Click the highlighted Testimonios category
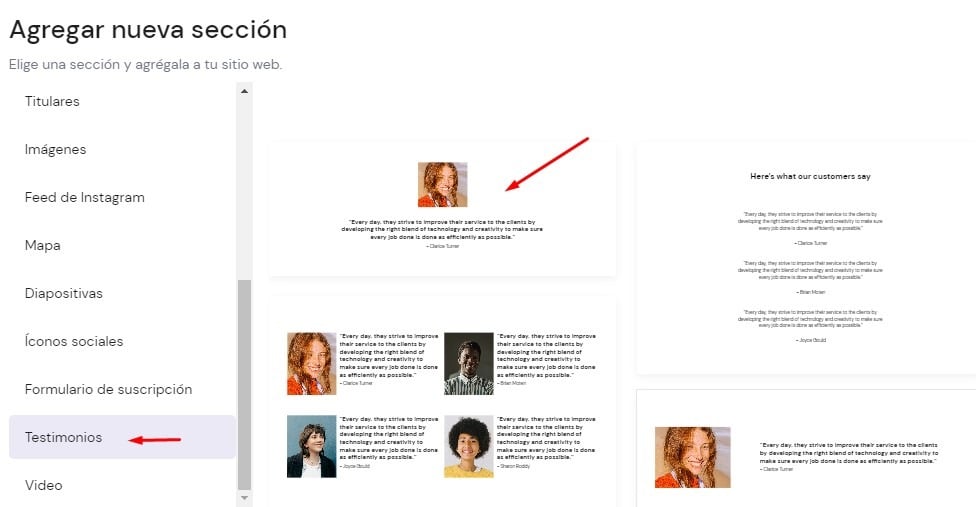This screenshot has height=507, width=976. click(x=63, y=437)
